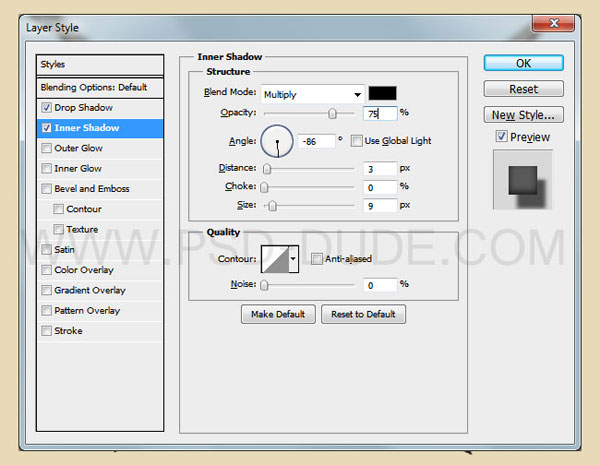This screenshot has height=465, width=600.
Task: Open the black shadow color swatch
Action: pos(382,93)
